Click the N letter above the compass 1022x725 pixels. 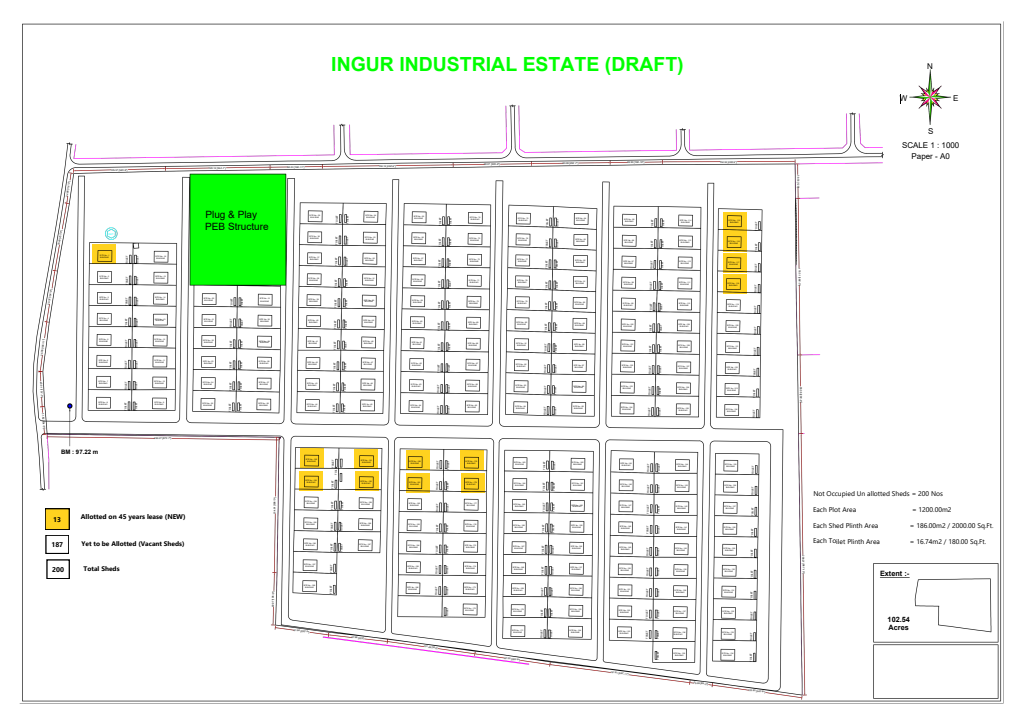(929, 67)
